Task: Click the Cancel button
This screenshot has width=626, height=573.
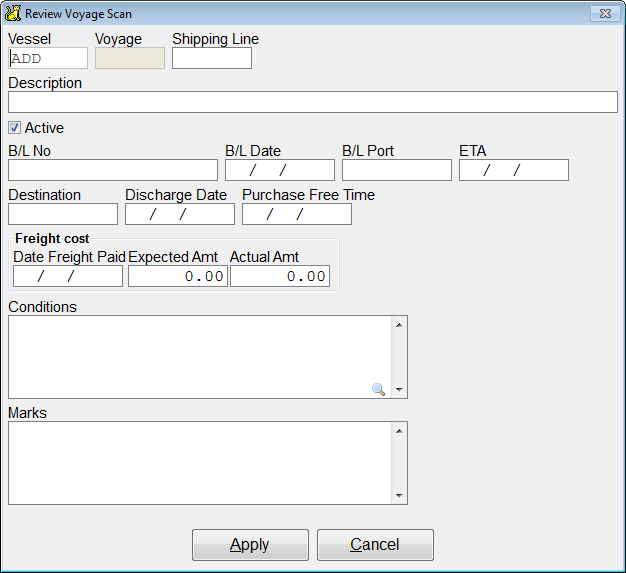Action: (375, 545)
